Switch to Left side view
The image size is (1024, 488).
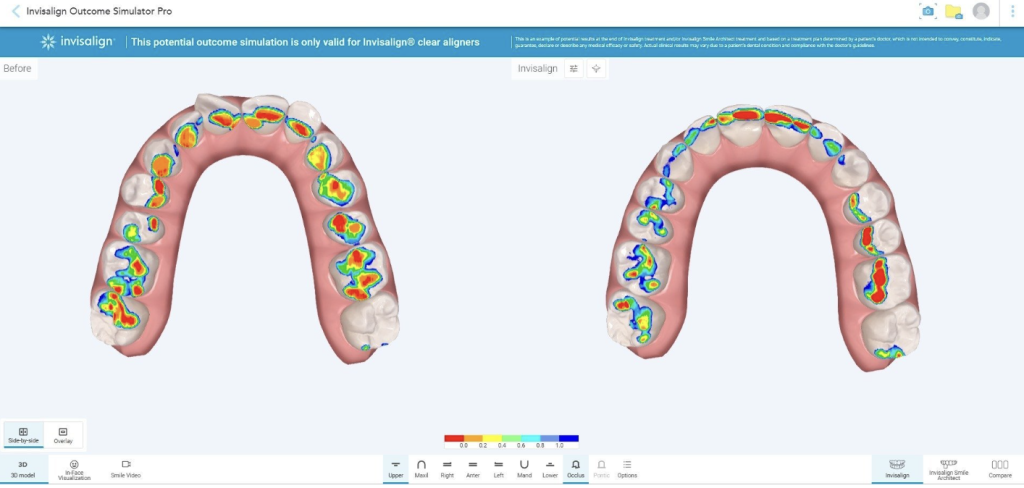498,468
